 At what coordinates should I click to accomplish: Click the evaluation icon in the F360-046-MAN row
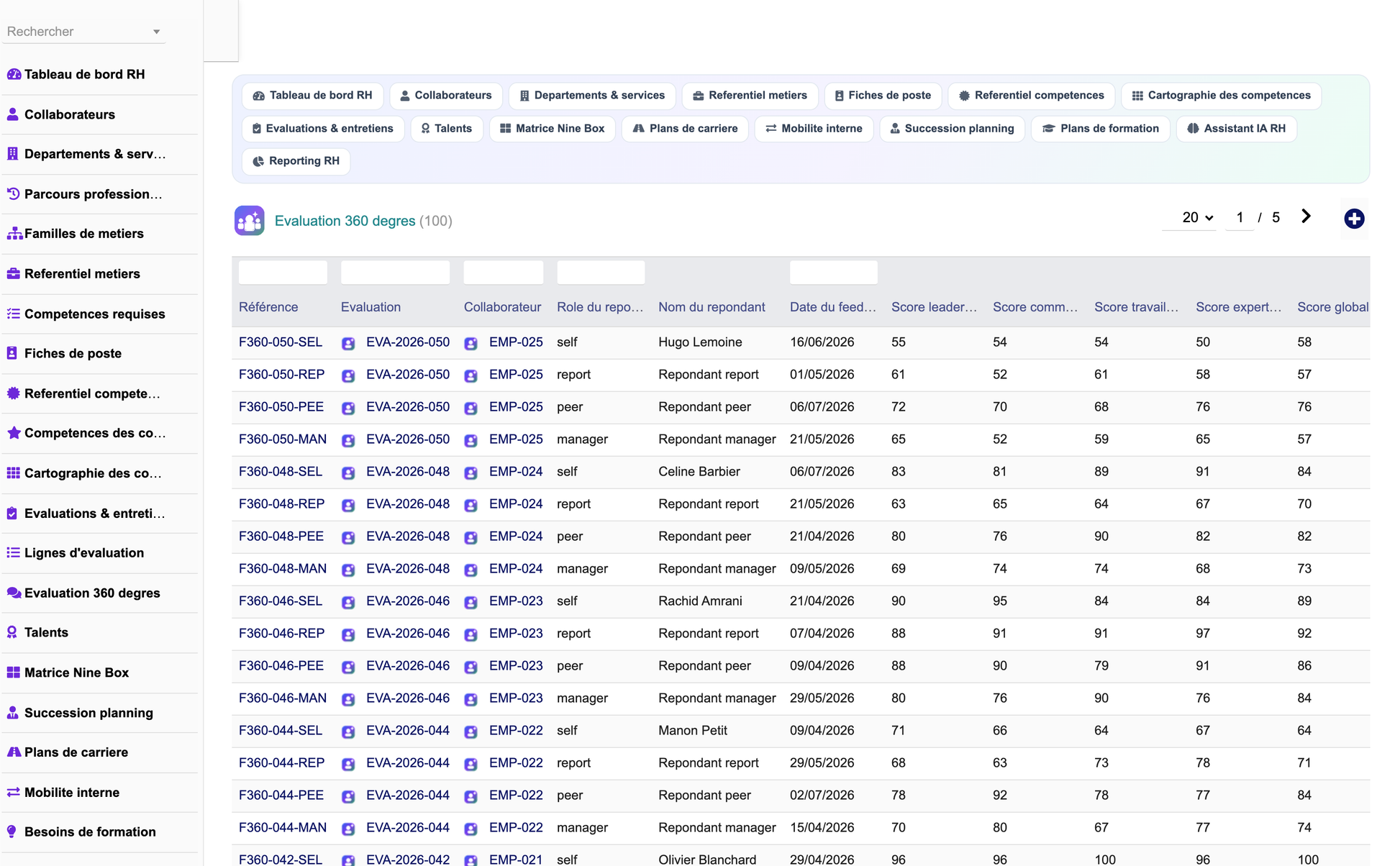click(348, 699)
